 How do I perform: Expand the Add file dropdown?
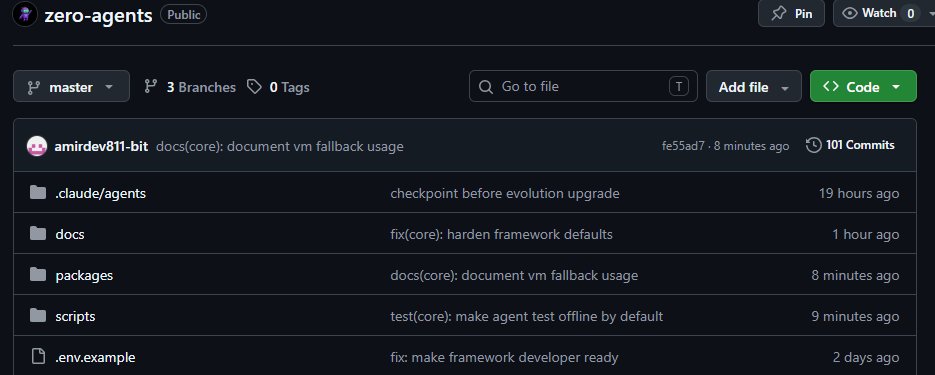click(x=754, y=86)
